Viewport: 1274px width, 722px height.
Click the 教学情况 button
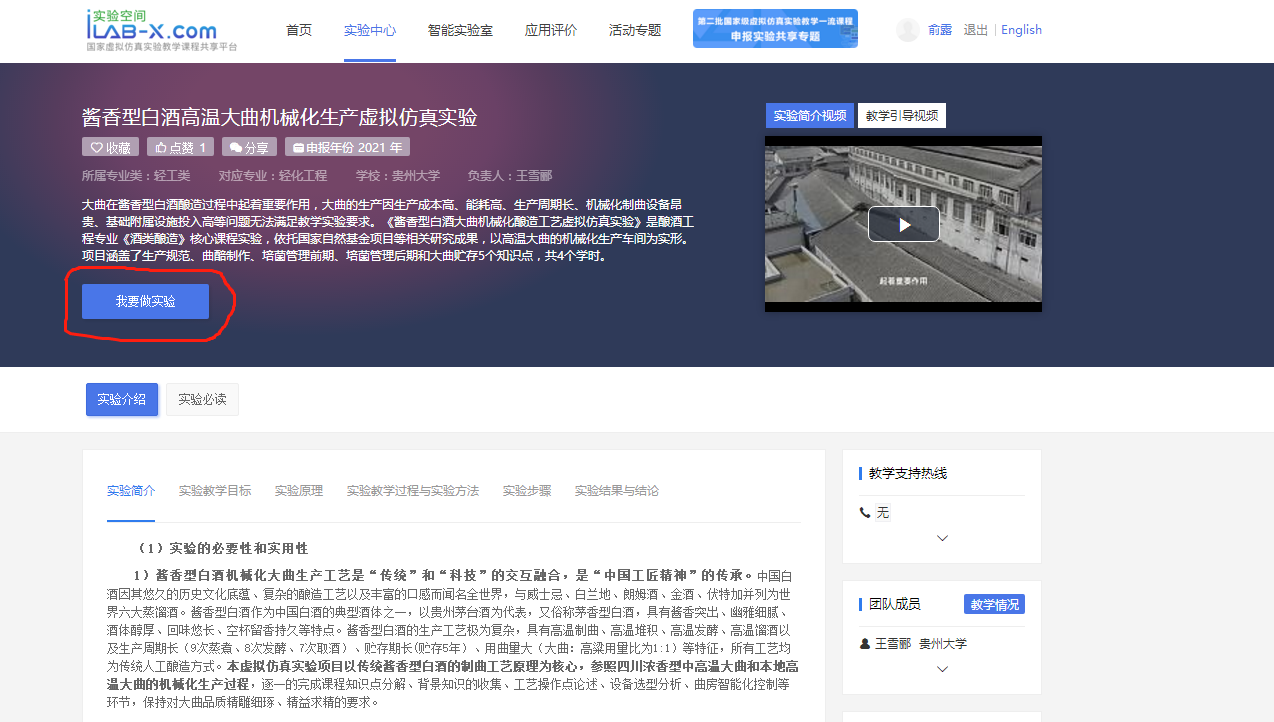click(x=994, y=604)
